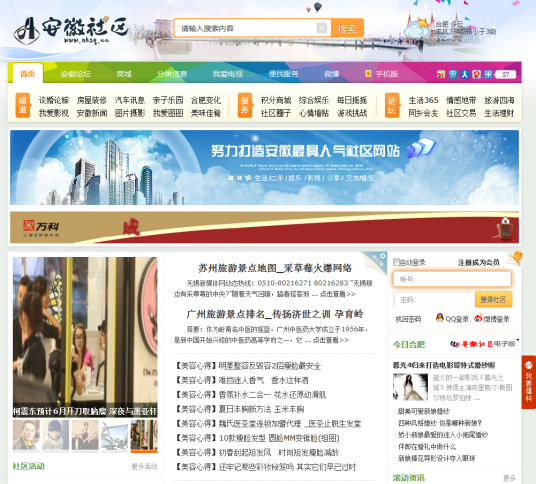
Task: Clear the search box with the X icon
Action: pos(322,28)
